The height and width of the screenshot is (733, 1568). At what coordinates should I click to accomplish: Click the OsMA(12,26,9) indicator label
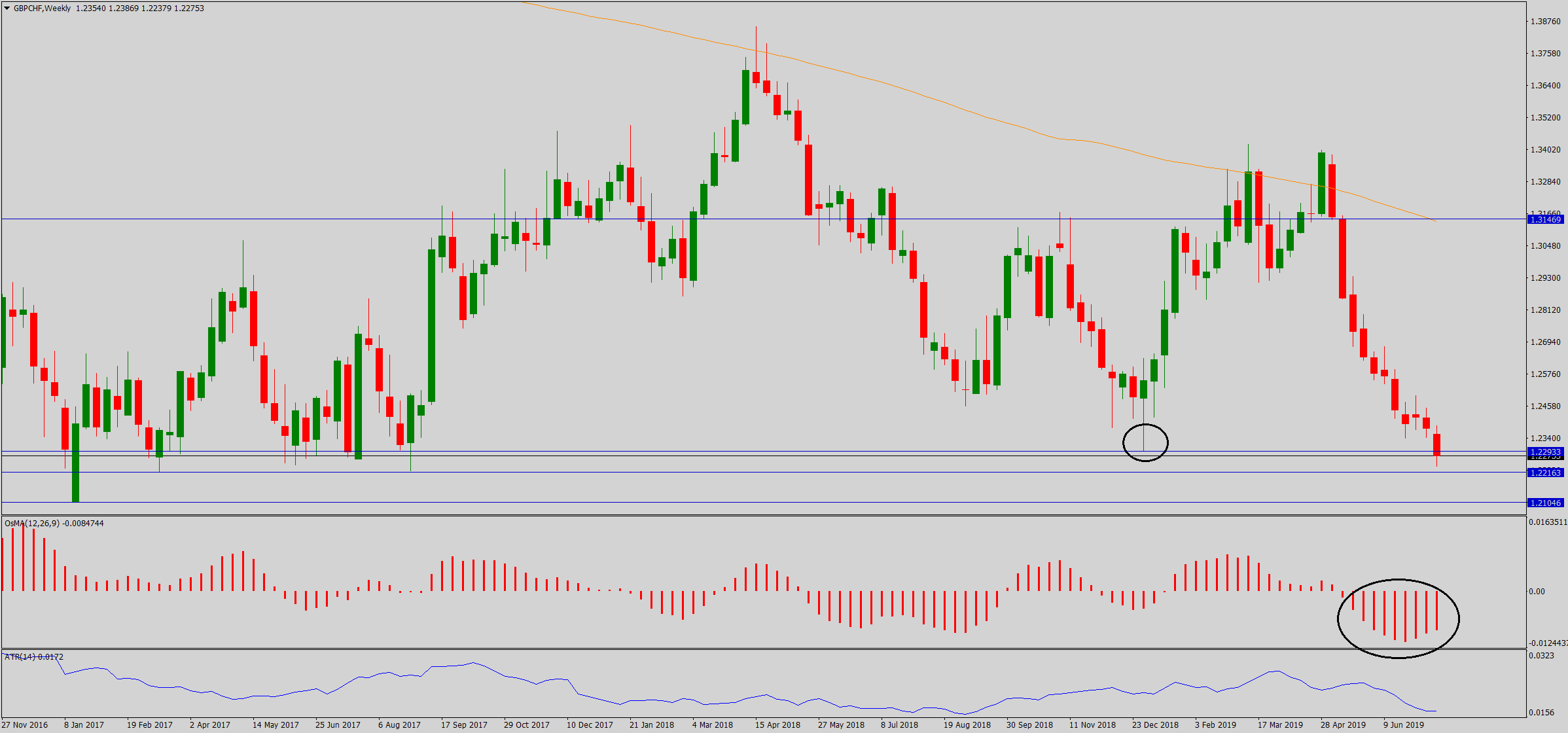pos(31,524)
